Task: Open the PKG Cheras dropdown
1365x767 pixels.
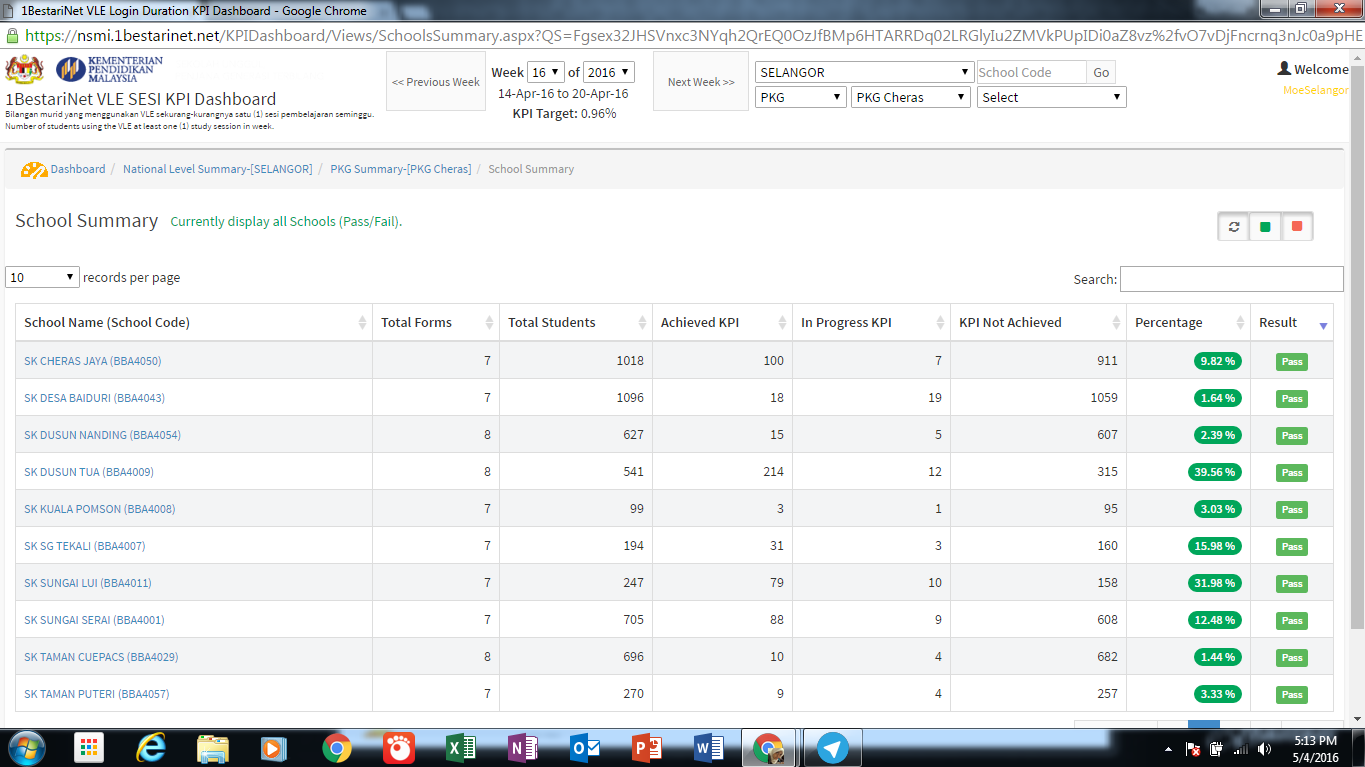Action: pos(911,97)
